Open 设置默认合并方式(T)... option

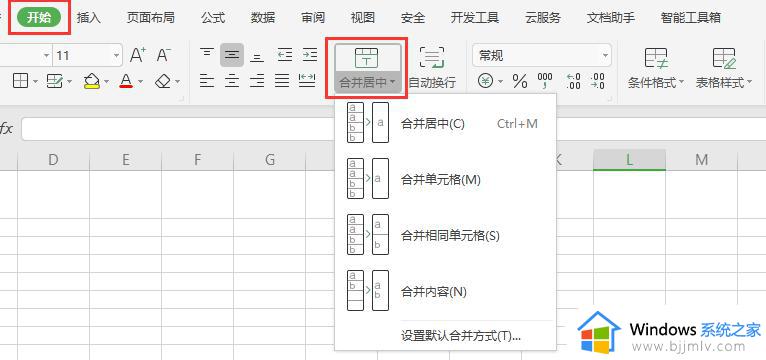[x=445, y=336]
